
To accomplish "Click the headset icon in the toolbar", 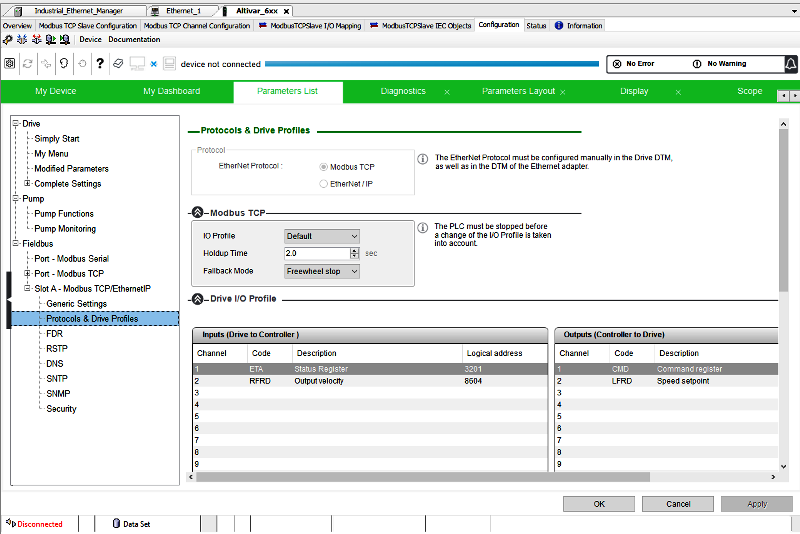I will 63,63.
